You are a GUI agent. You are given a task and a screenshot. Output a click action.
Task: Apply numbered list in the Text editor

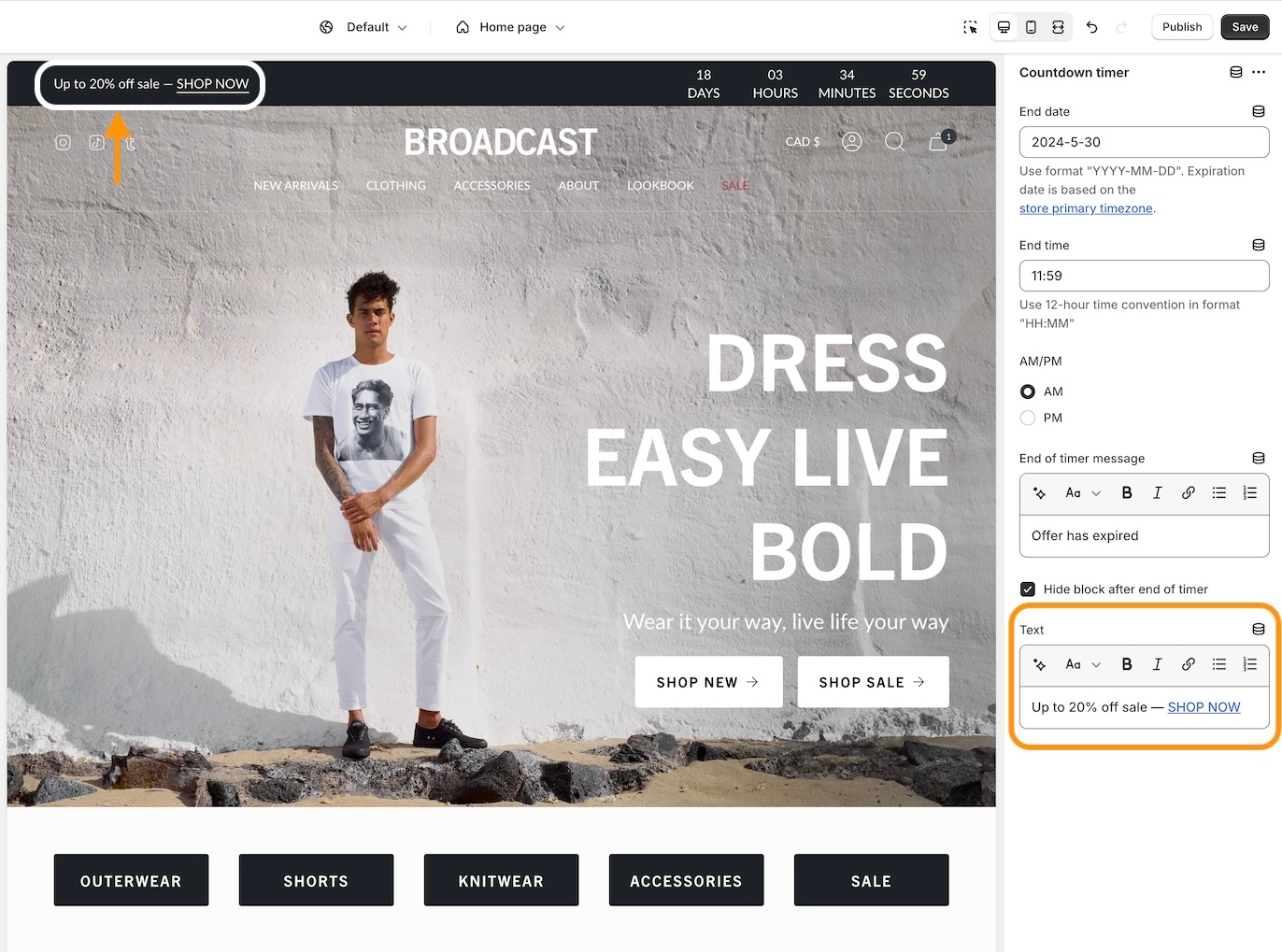pos(1249,664)
